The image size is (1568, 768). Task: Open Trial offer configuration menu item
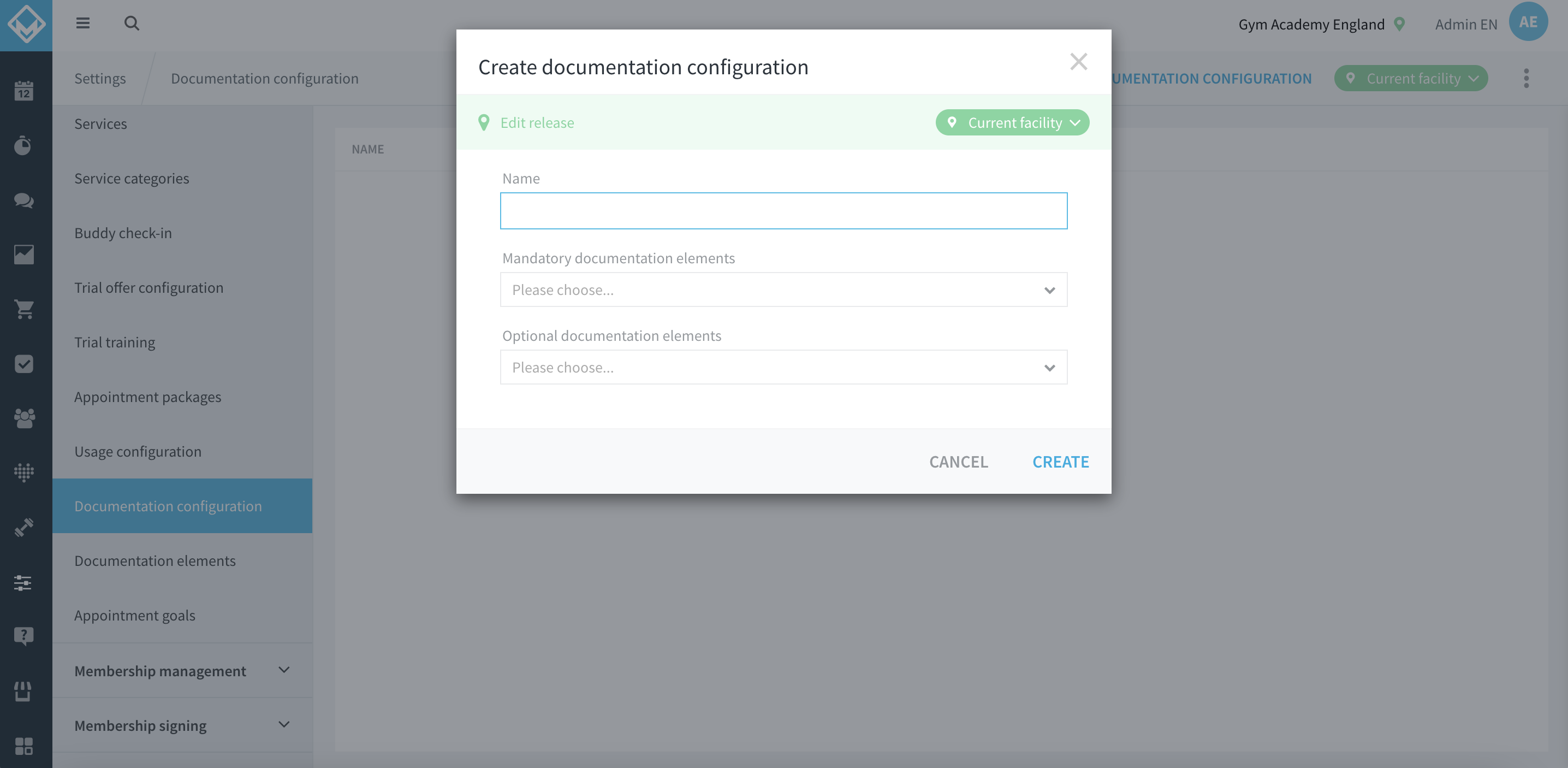tap(182, 287)
